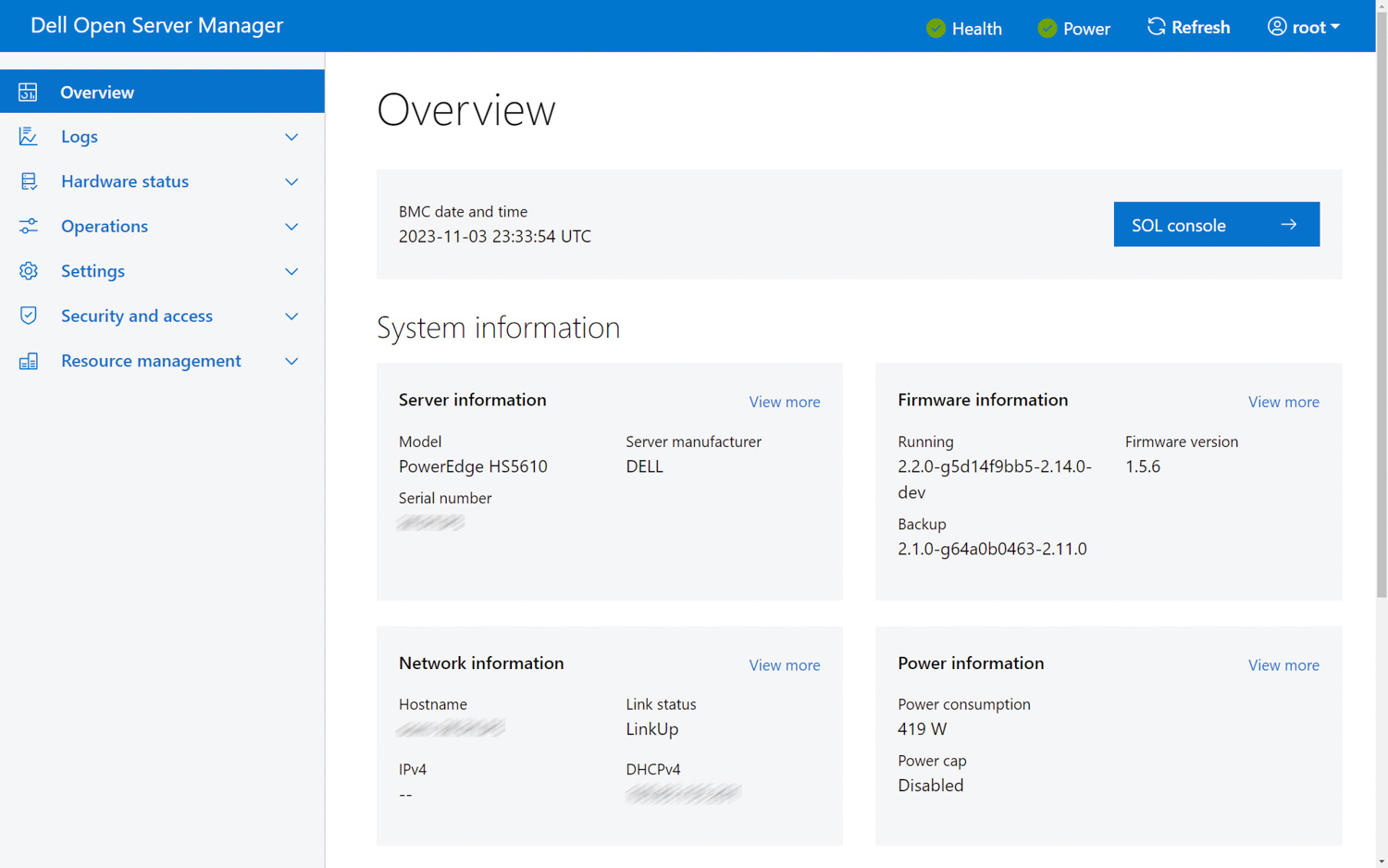1388x868 pixels.
Task: Expand the Logs menu chevron
Action: [x=291, y=137]
